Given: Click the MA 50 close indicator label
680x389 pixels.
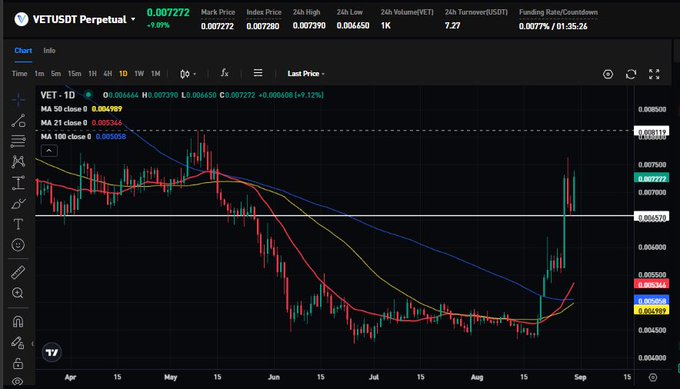Looking at the screenshot, I should pos(64,109).
